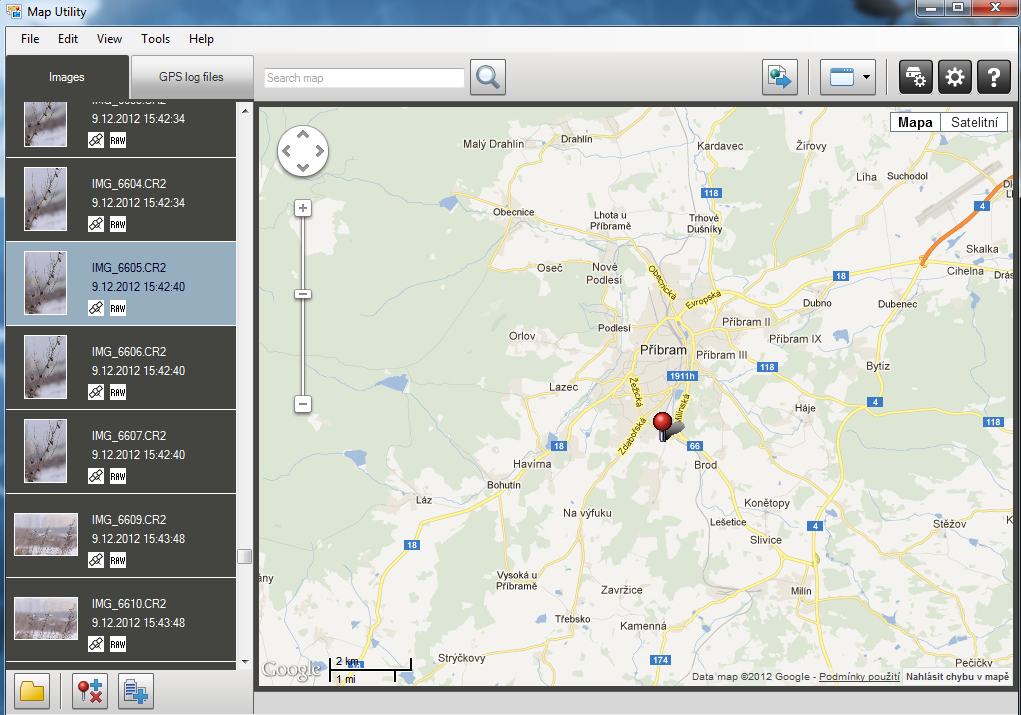Open the help question mark icon
1021x715 pixels.
tap(994, 77)
